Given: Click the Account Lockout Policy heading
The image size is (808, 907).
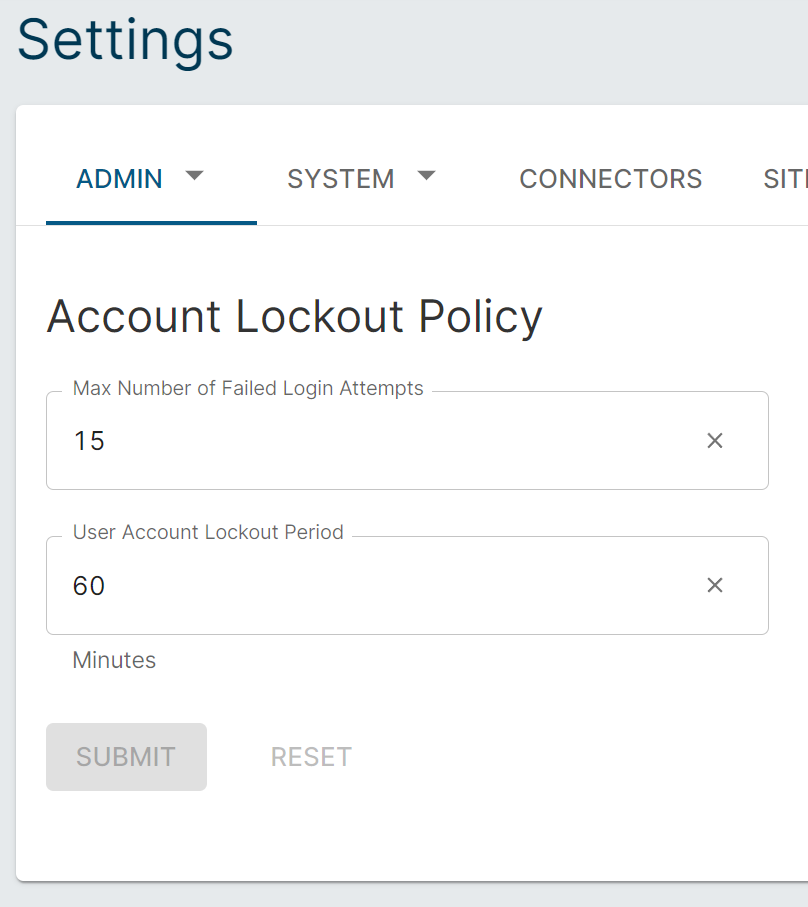Looking at the screenshot, I should [x=294, y=317].
